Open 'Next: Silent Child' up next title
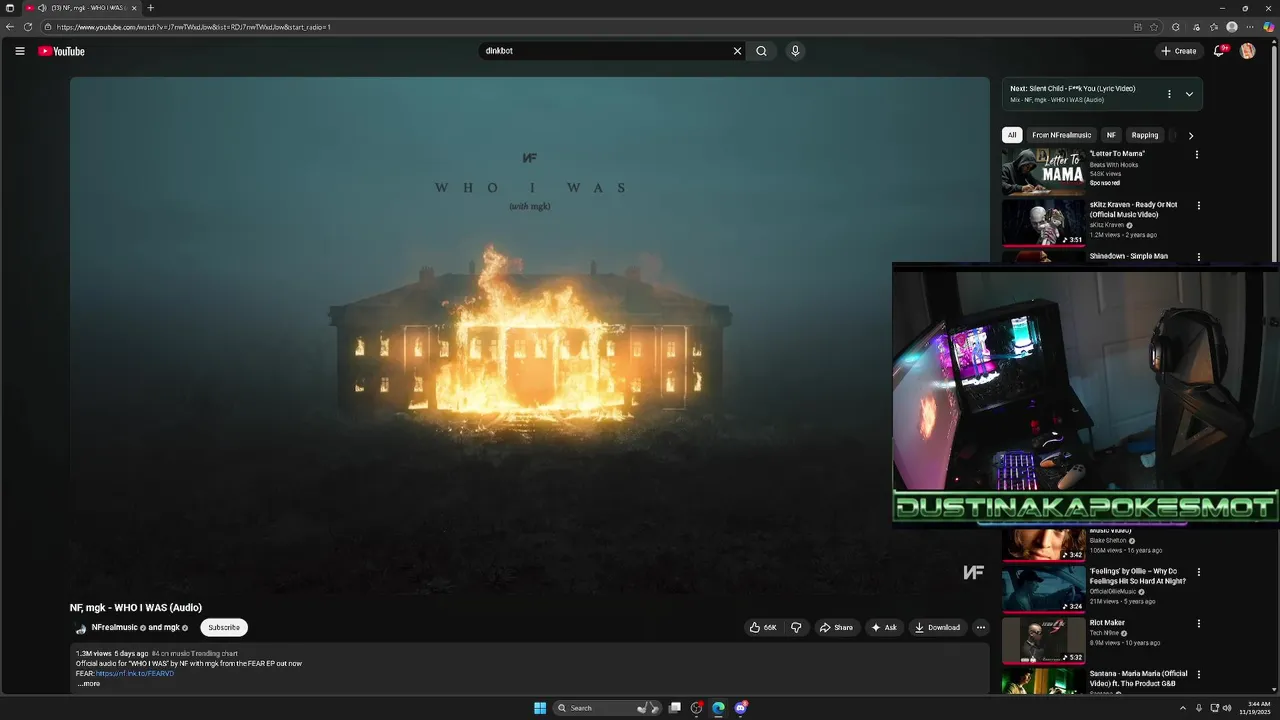 1072,88
